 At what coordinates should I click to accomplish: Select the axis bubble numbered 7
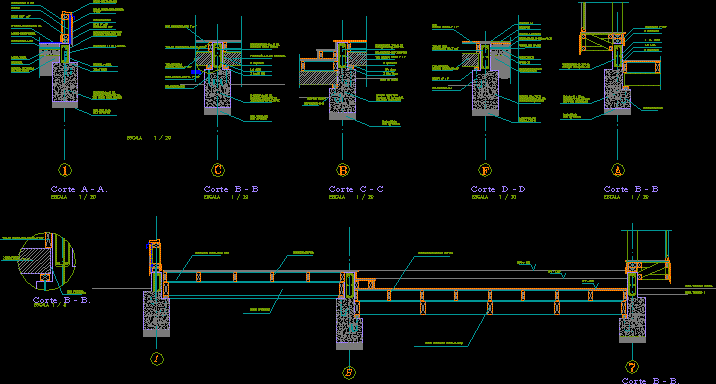pos(632,367)
